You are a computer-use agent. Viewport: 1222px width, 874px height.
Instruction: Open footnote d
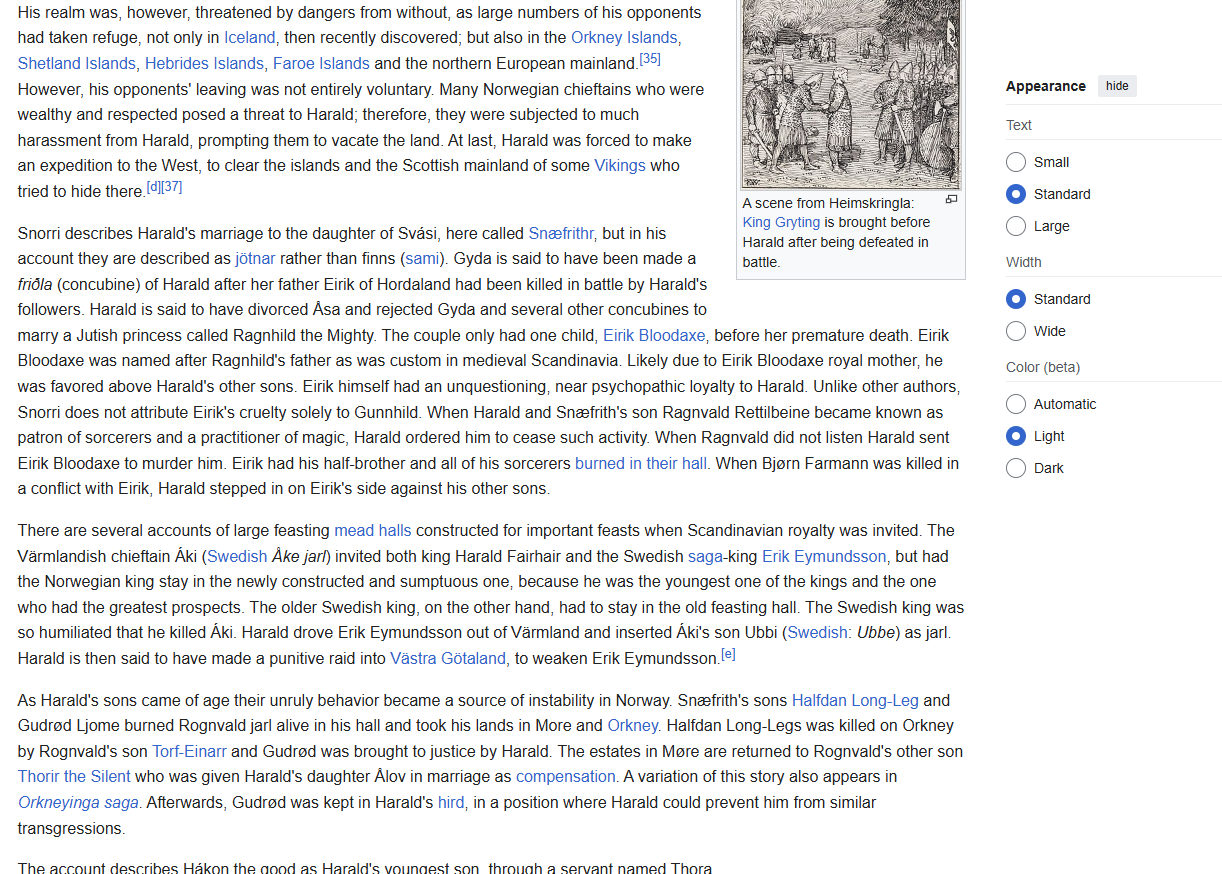pyautogui.click(x=153, y=186)
